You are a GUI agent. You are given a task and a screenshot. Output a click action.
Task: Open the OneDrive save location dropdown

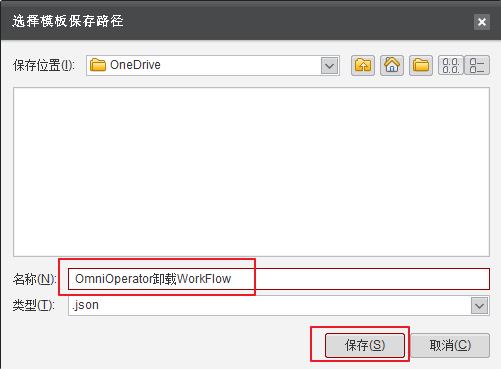click(x=329, y=66)
